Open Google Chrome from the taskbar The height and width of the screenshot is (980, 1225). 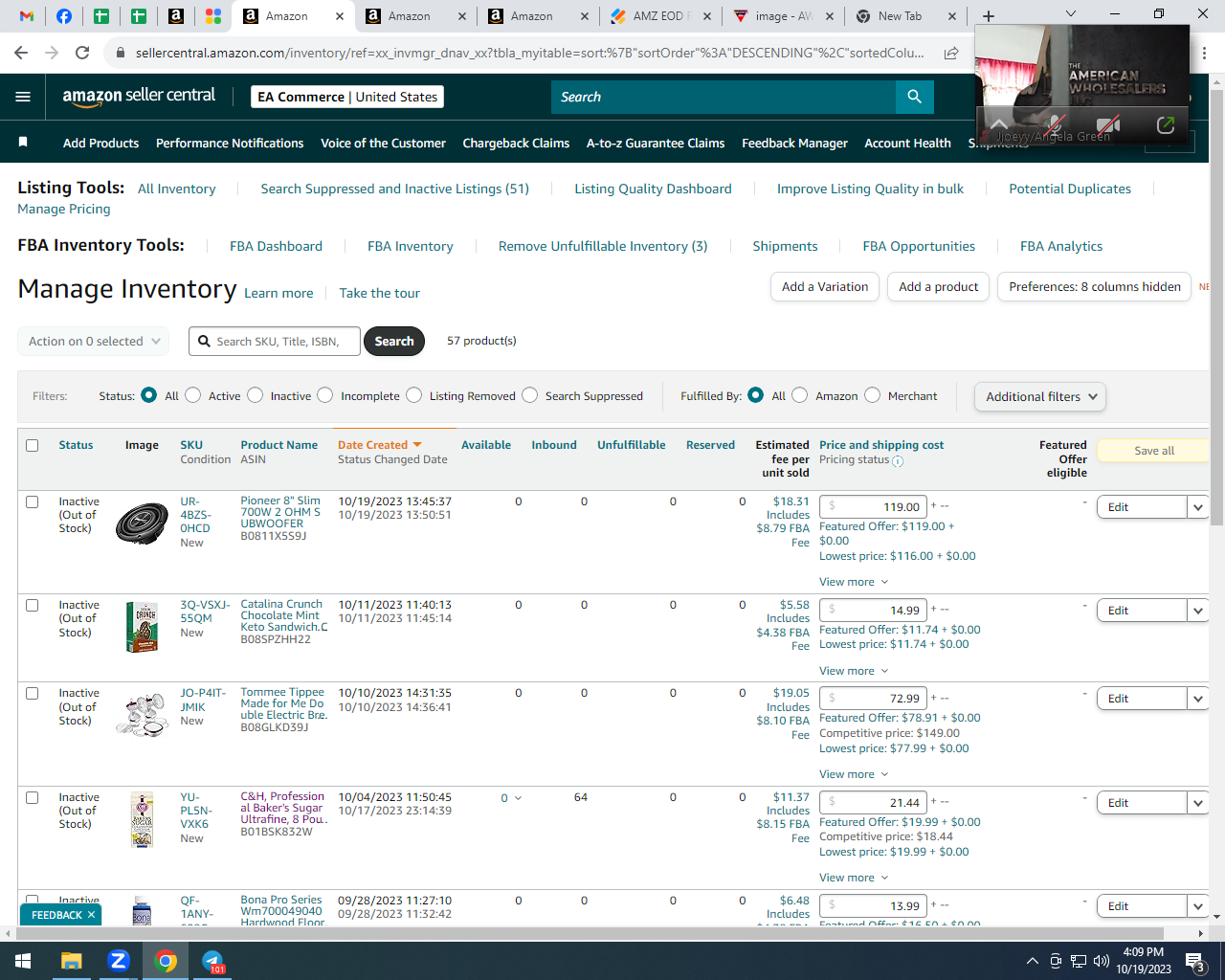[166, 961]
